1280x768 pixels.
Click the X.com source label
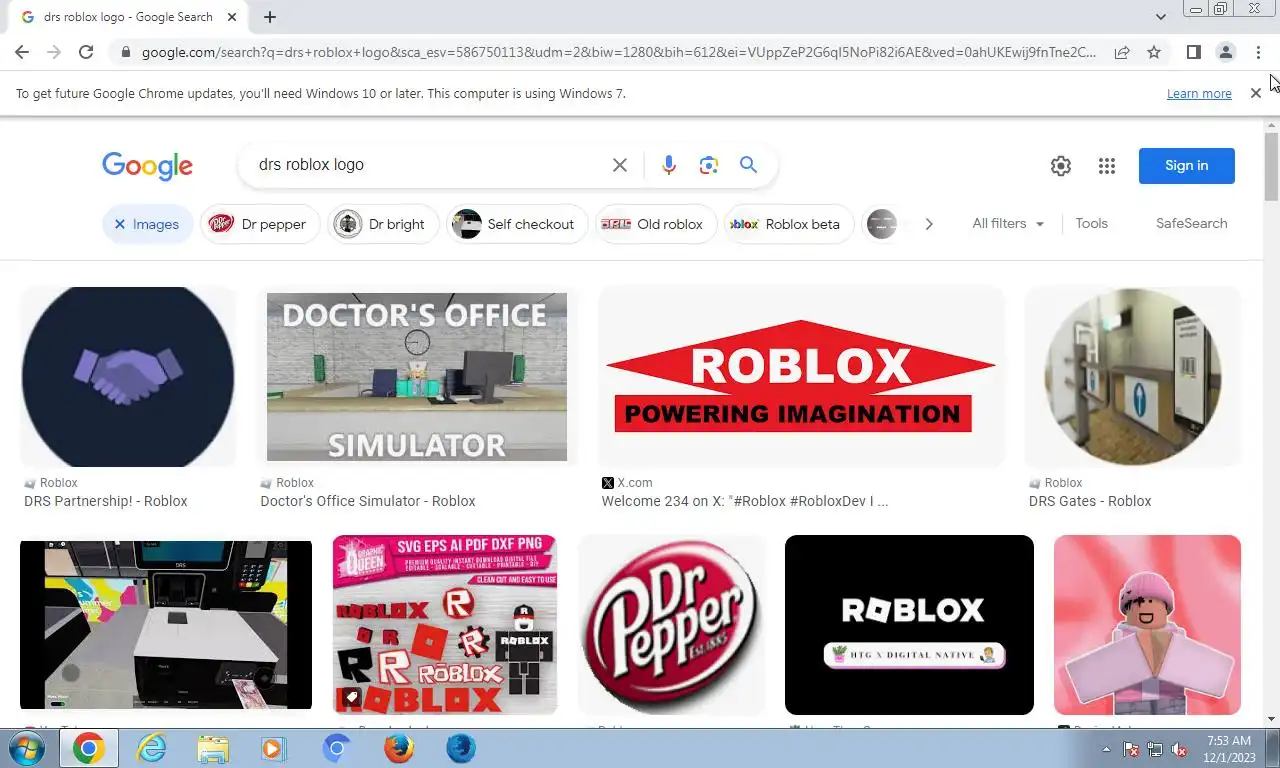point(634,483)
